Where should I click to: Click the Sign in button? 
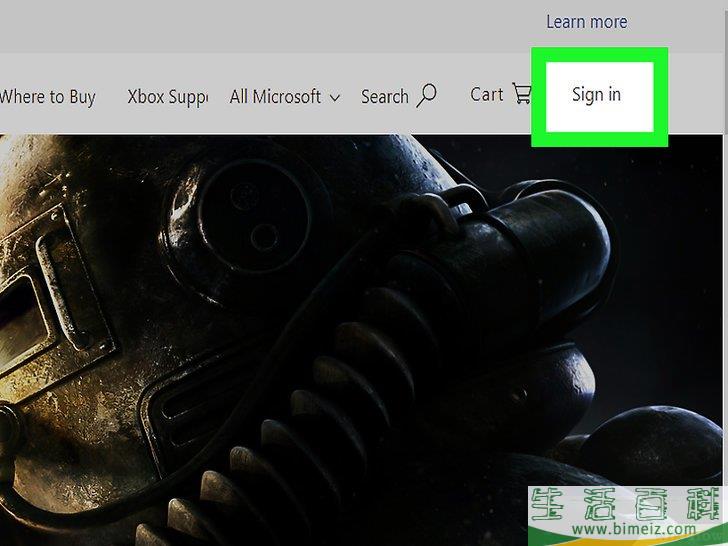coord(599,96)
